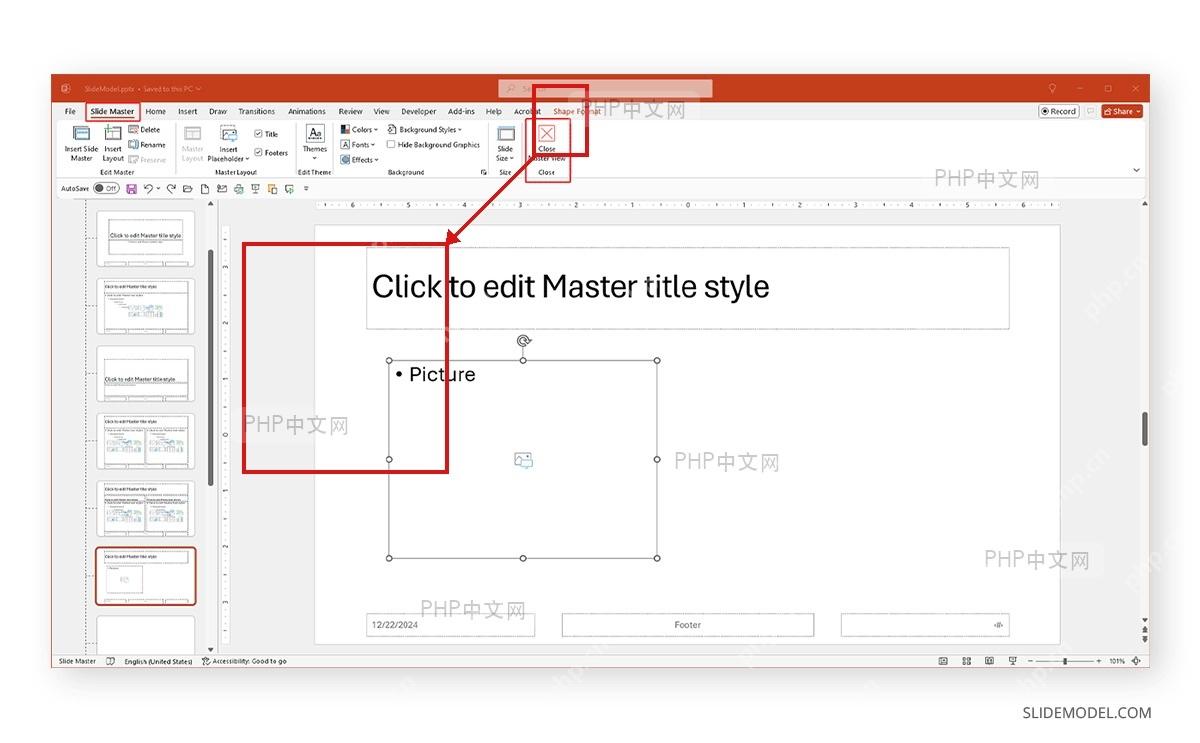Delete the selected layout
This screenshot has height=743, width=1200.
[144, 130]
